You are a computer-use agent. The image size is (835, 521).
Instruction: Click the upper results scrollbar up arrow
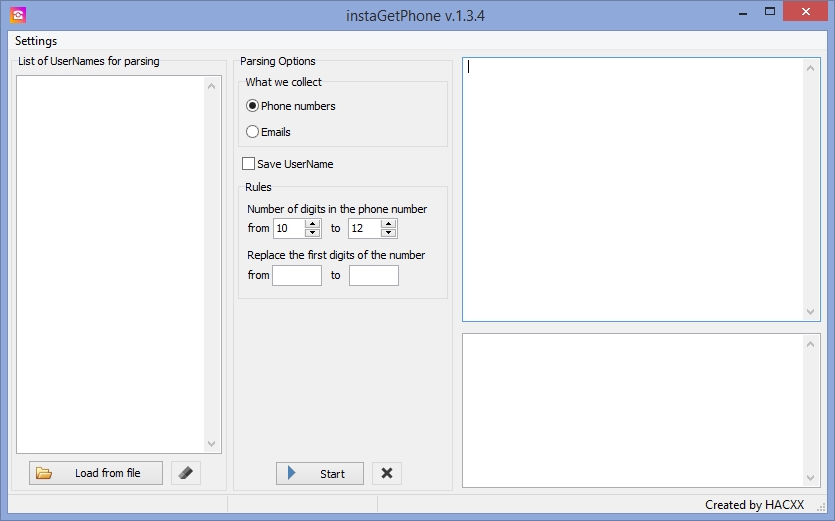[x=811, y=68]
